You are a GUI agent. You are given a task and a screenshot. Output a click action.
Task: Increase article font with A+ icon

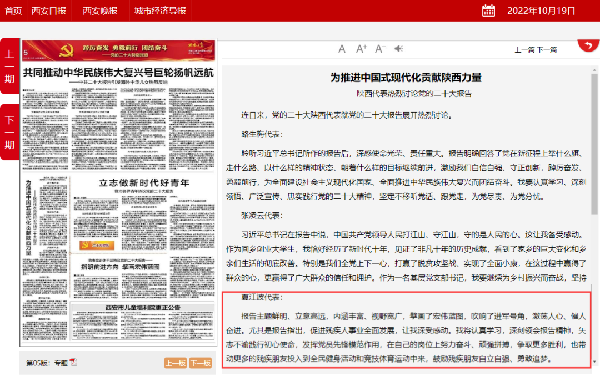pyautogui.click(x=361, y=49)
